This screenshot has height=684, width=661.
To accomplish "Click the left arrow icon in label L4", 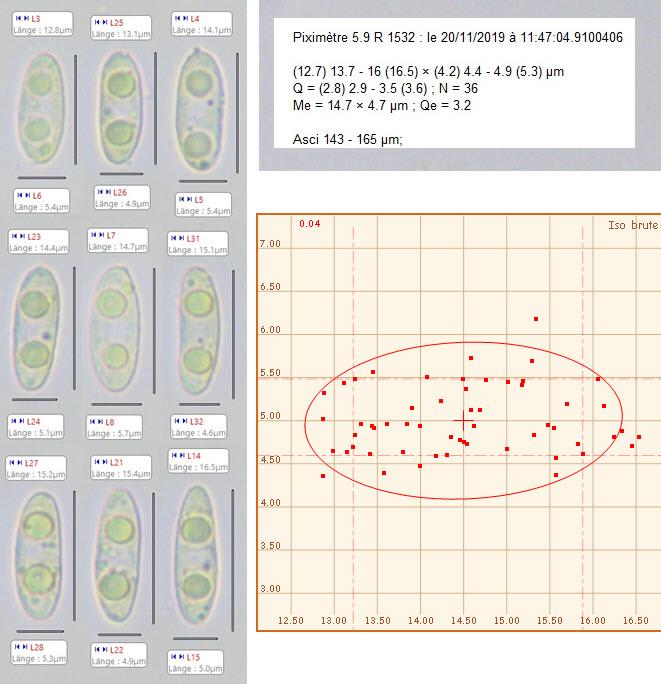I will point(178,18).
